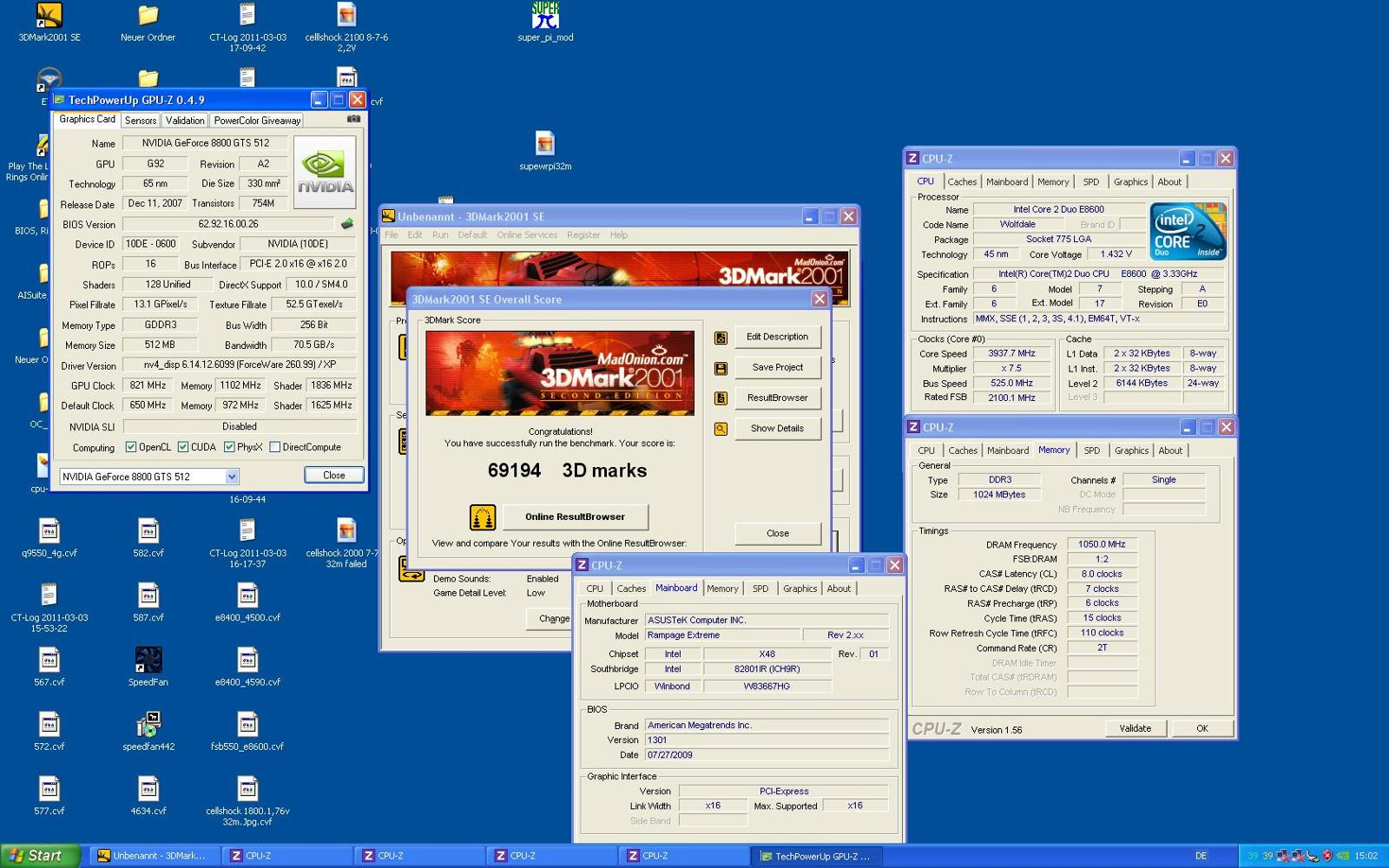Open the fsb550_e8600.cvf file icon
This screenshot has width=1389, height=868.
[247, 724]
